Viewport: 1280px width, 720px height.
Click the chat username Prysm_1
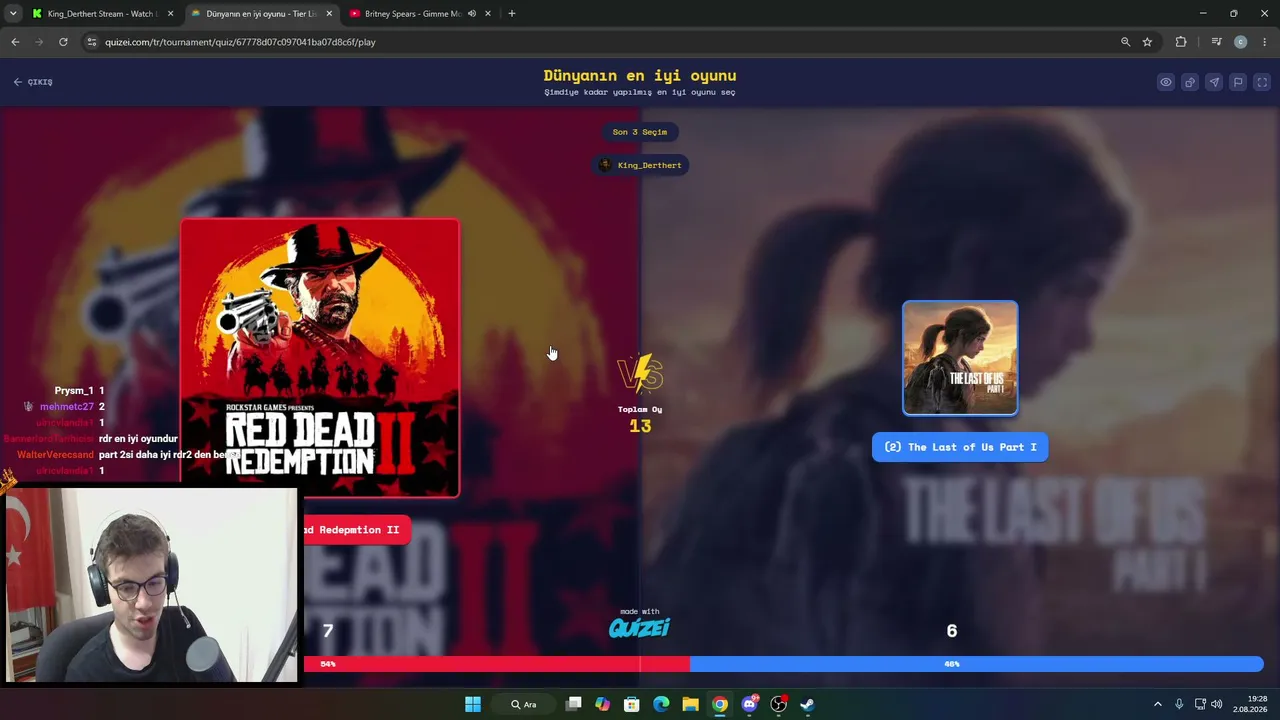click(x=74, y=391)
